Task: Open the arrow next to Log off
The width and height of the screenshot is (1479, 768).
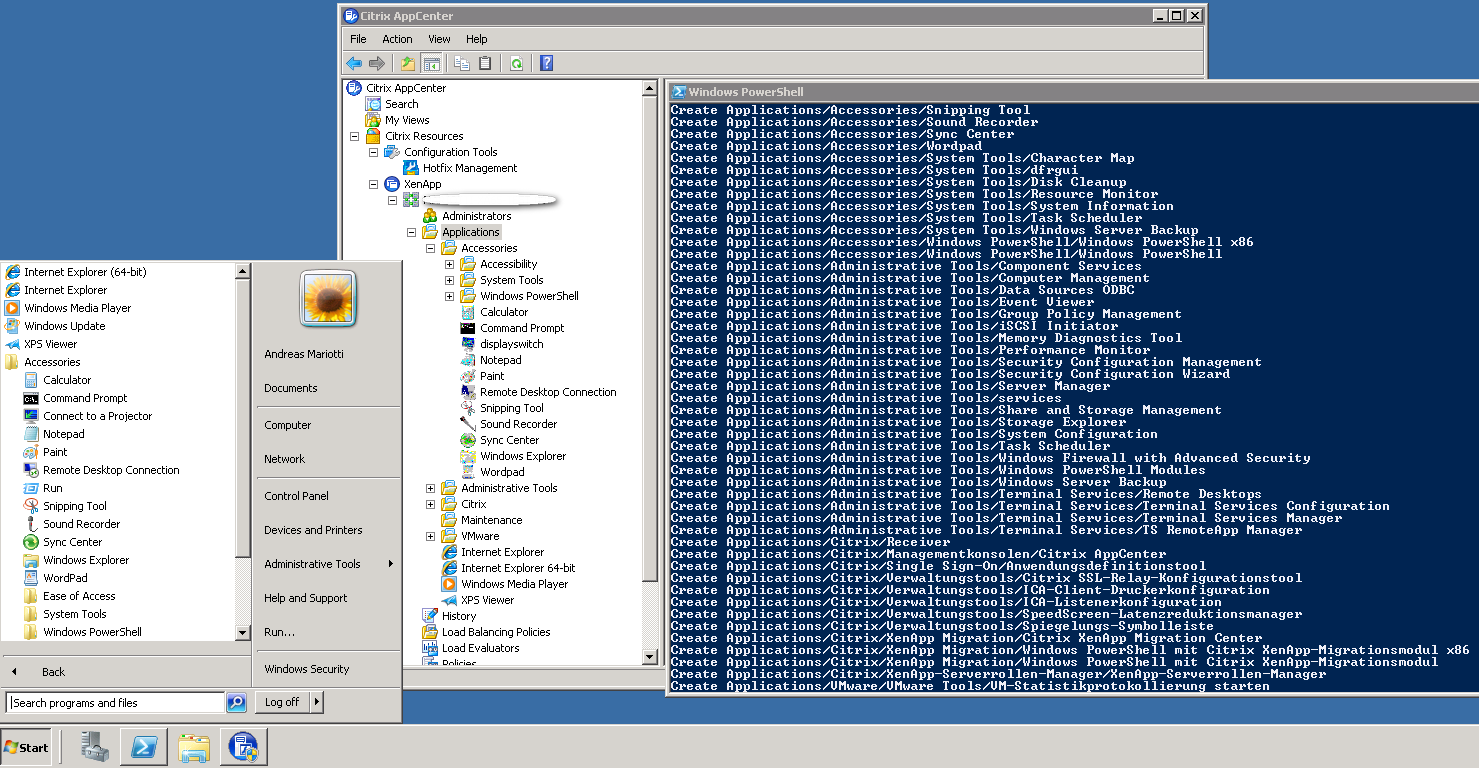Action: 317,702
